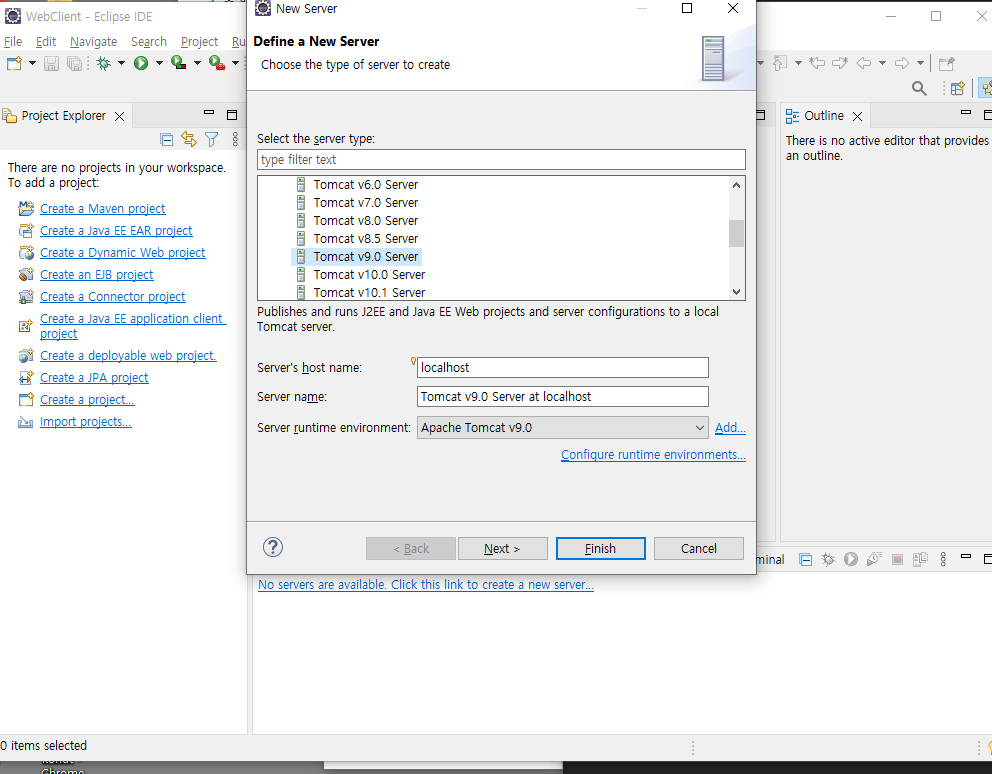Open Project Explorer View Menu dots
992x774 pixels.
click(x=235, y=139)
